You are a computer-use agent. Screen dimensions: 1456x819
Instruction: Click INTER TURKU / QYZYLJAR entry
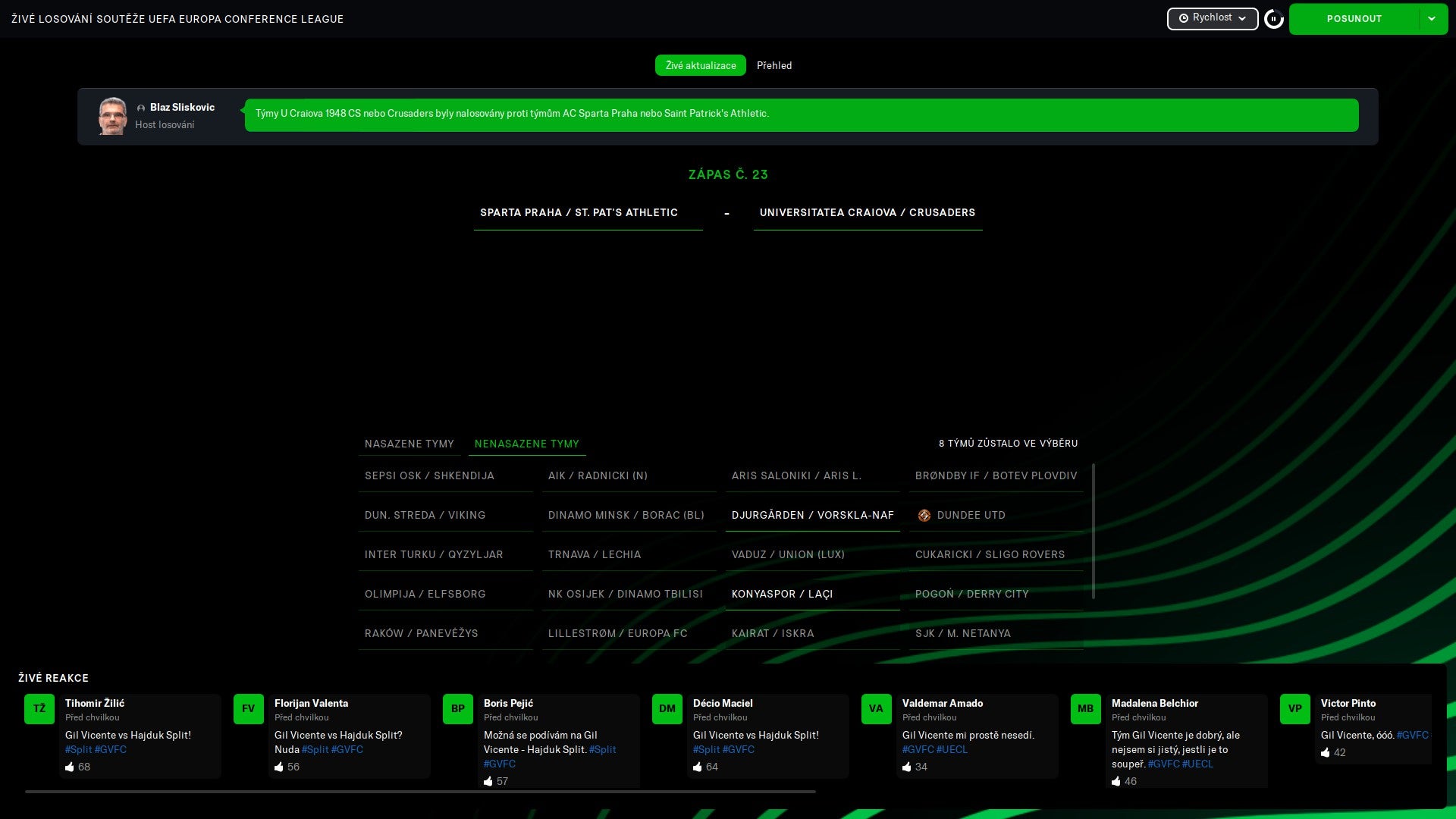[x=445, y=554]
